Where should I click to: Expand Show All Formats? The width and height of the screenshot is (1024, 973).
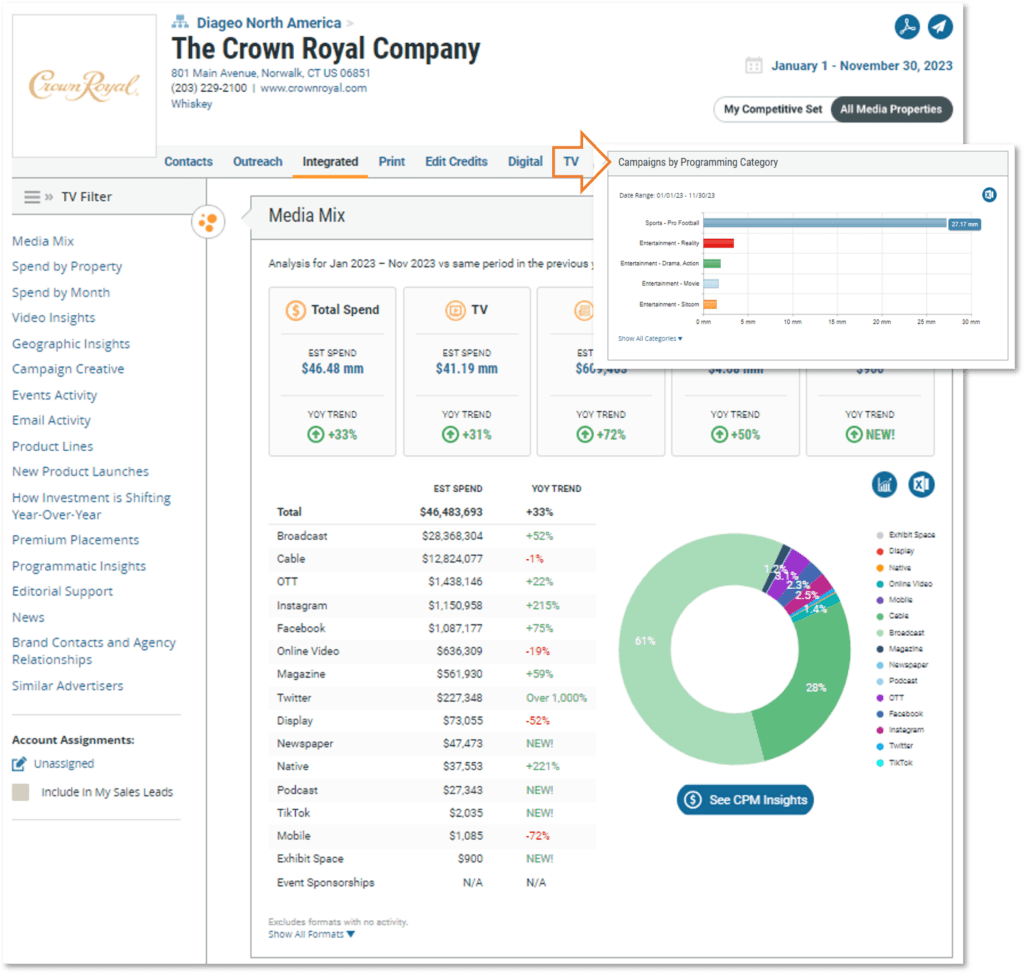312,934
